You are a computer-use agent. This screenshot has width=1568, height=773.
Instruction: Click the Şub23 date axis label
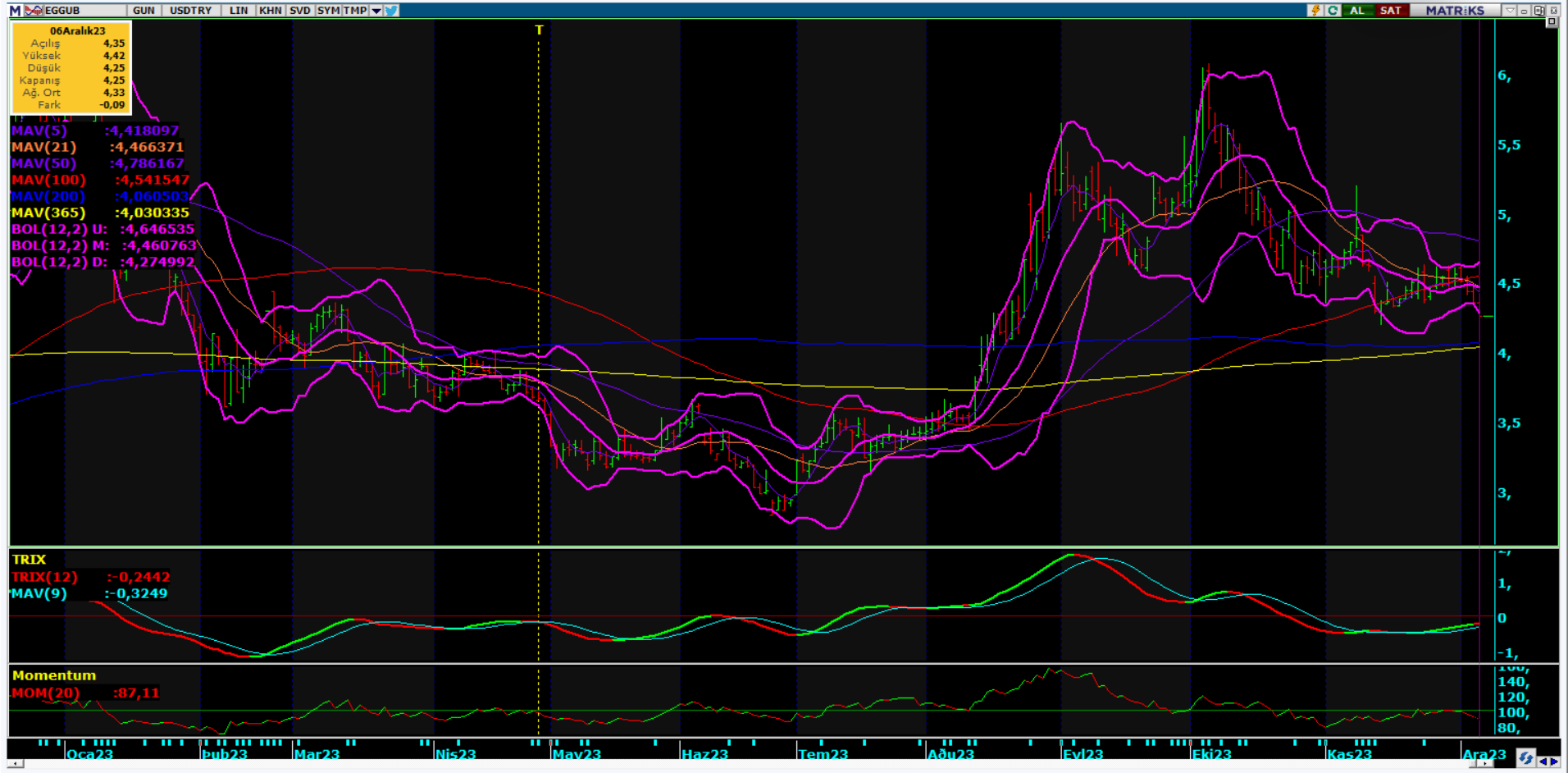[225, 754]
